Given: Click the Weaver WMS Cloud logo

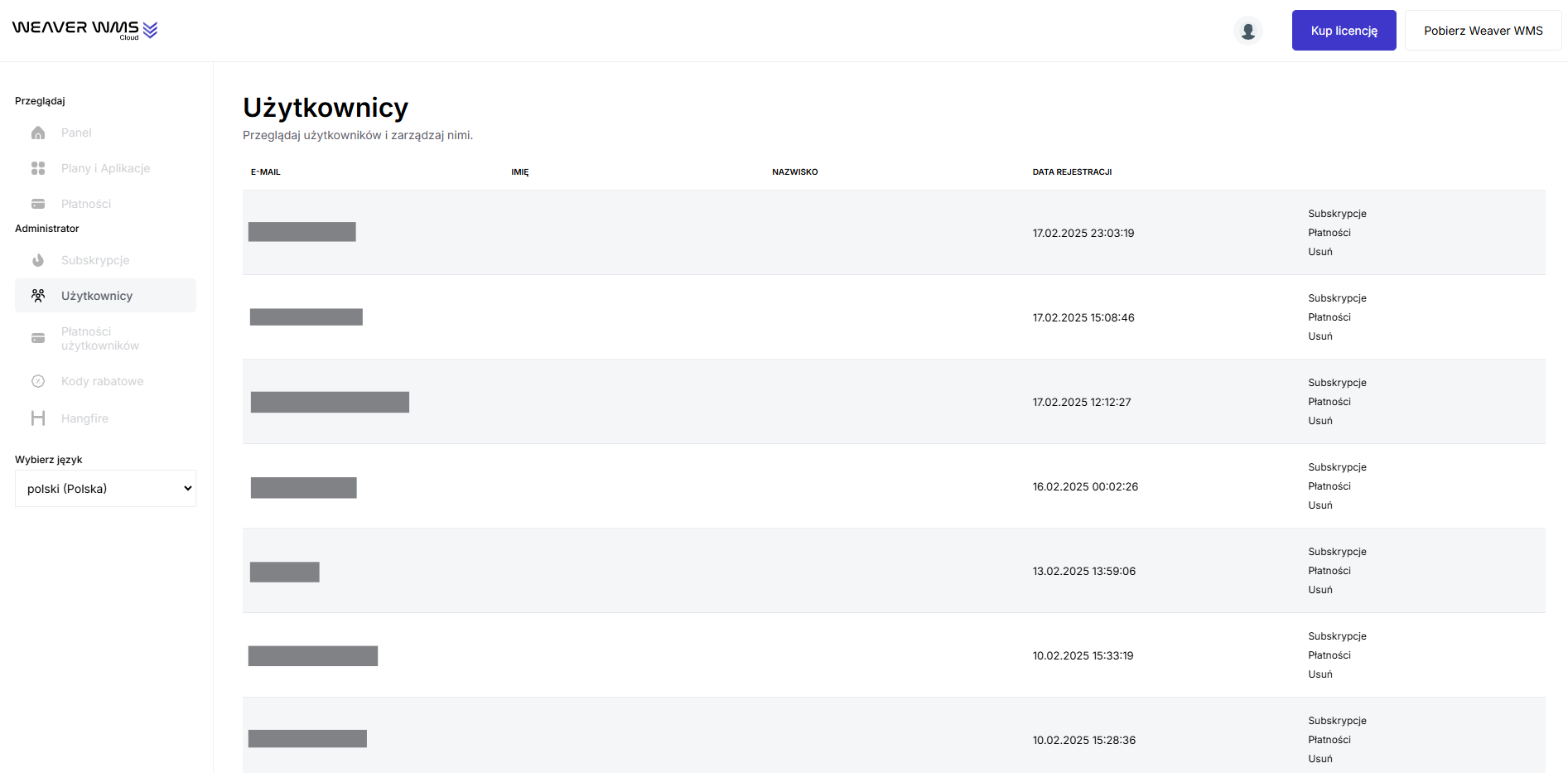Looking at the screenshot, I should click(84, 30).
